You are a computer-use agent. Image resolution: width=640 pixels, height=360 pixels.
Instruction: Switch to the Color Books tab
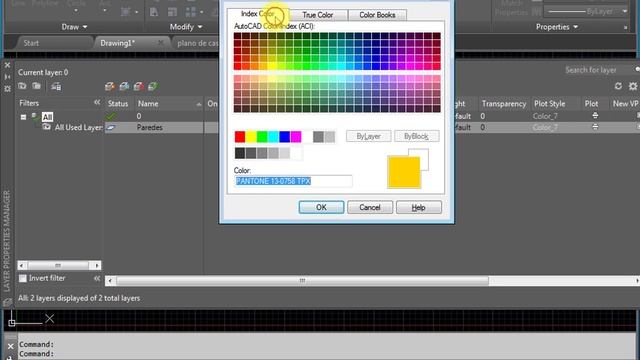(377, 15)
